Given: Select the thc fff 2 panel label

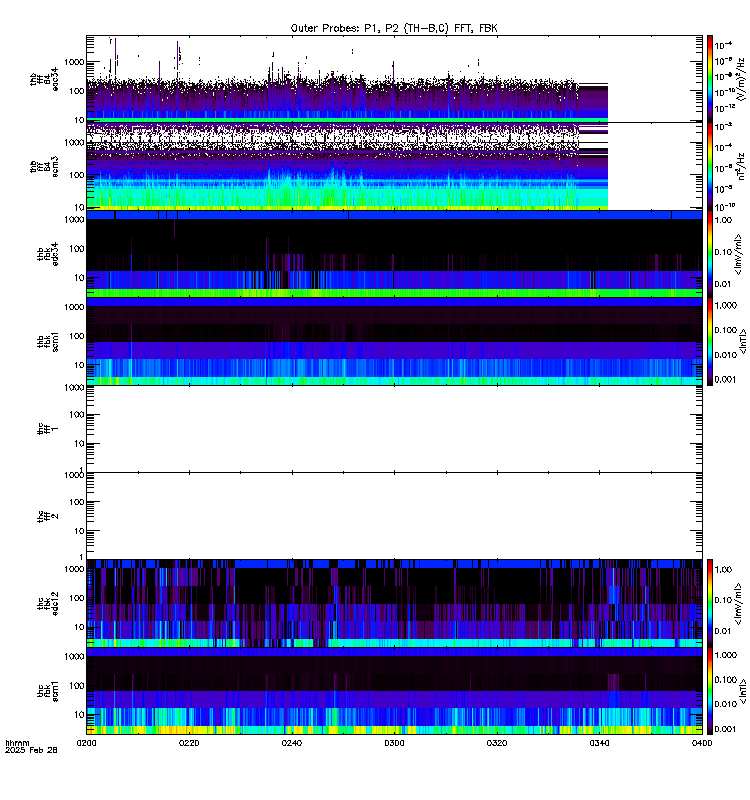Looking at the screenshot, I should (x=48, y=516).
